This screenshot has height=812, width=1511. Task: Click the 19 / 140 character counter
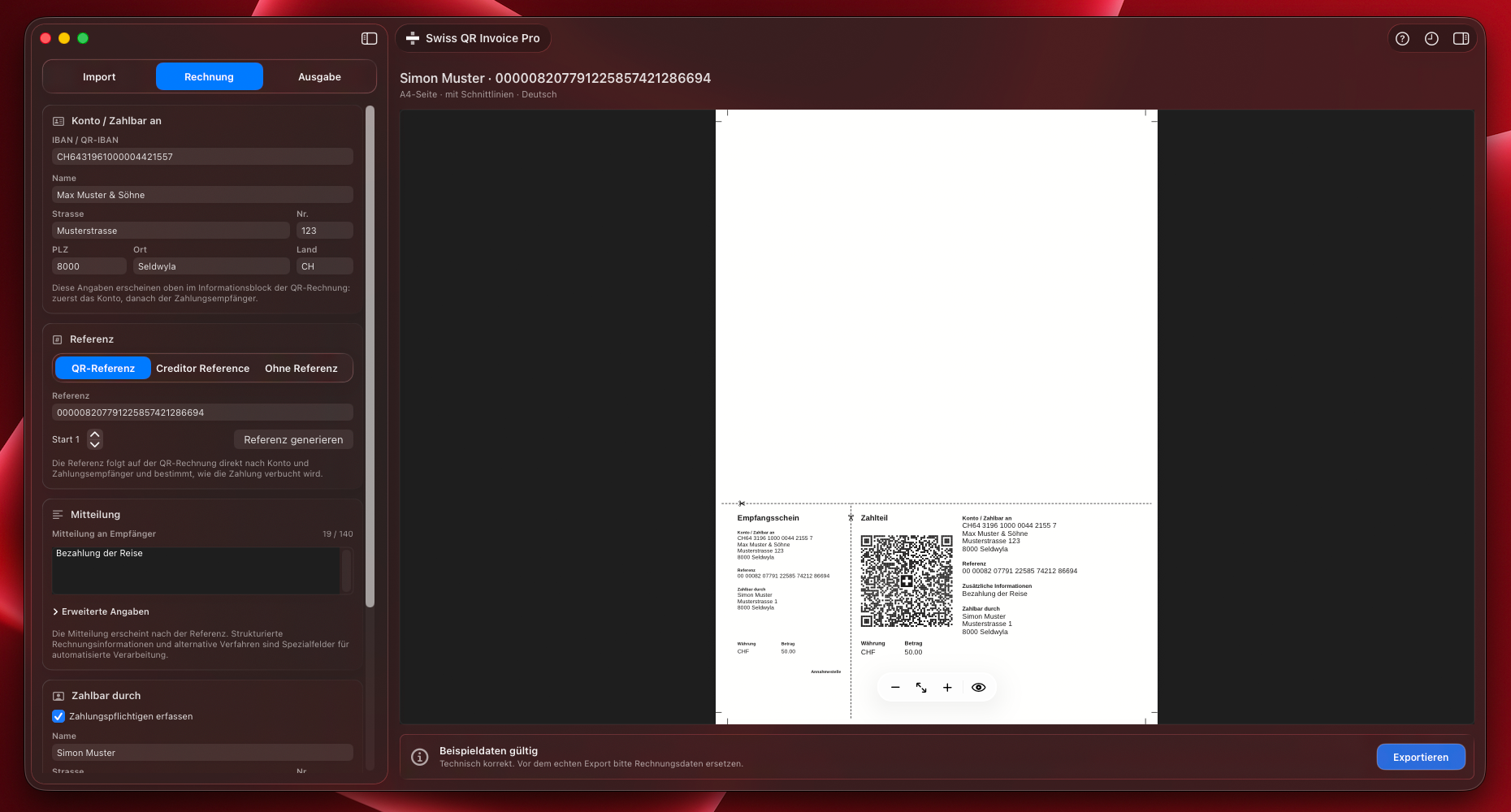338,533
